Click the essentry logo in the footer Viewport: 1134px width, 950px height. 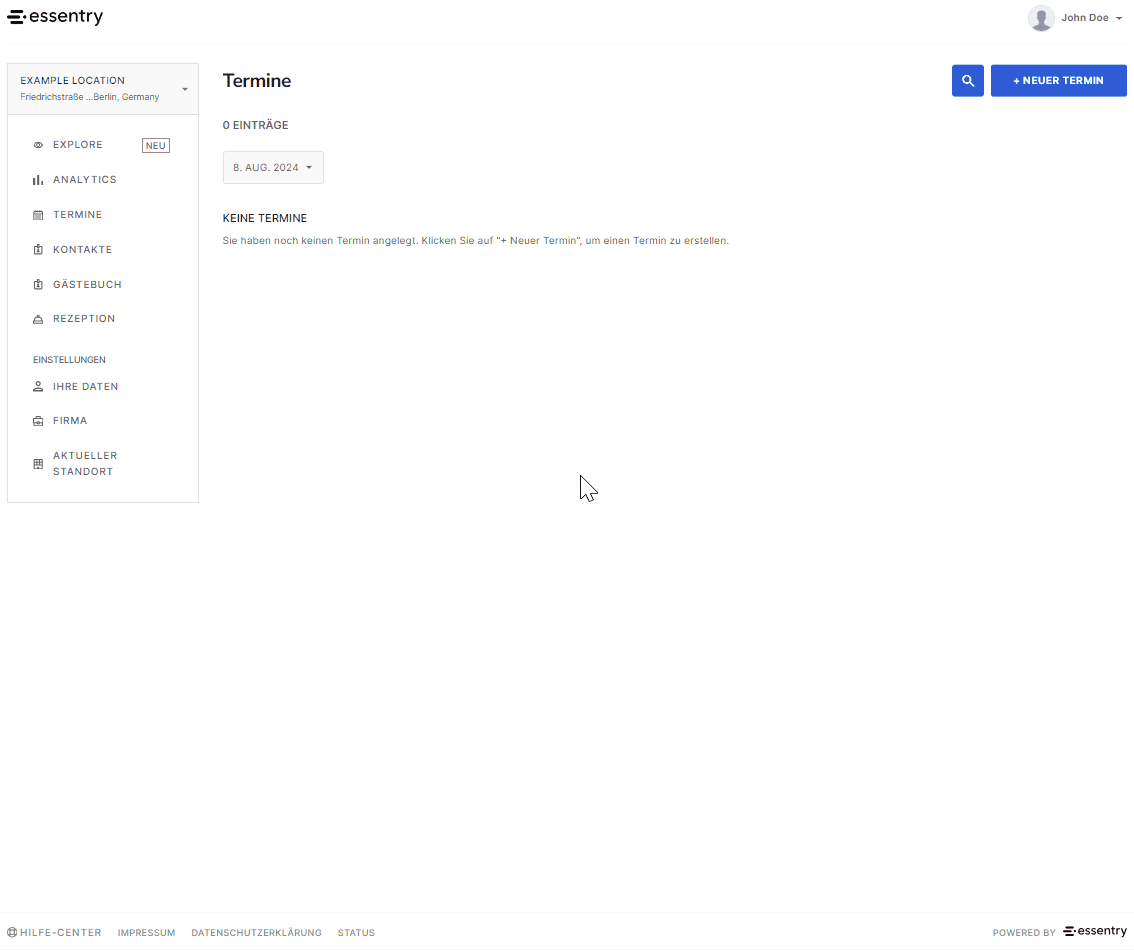pos(1095,931)
